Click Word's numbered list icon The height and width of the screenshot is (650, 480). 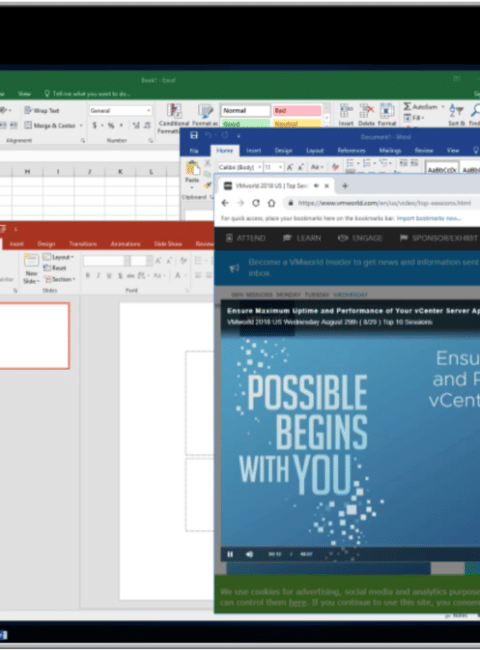point(367,162)
